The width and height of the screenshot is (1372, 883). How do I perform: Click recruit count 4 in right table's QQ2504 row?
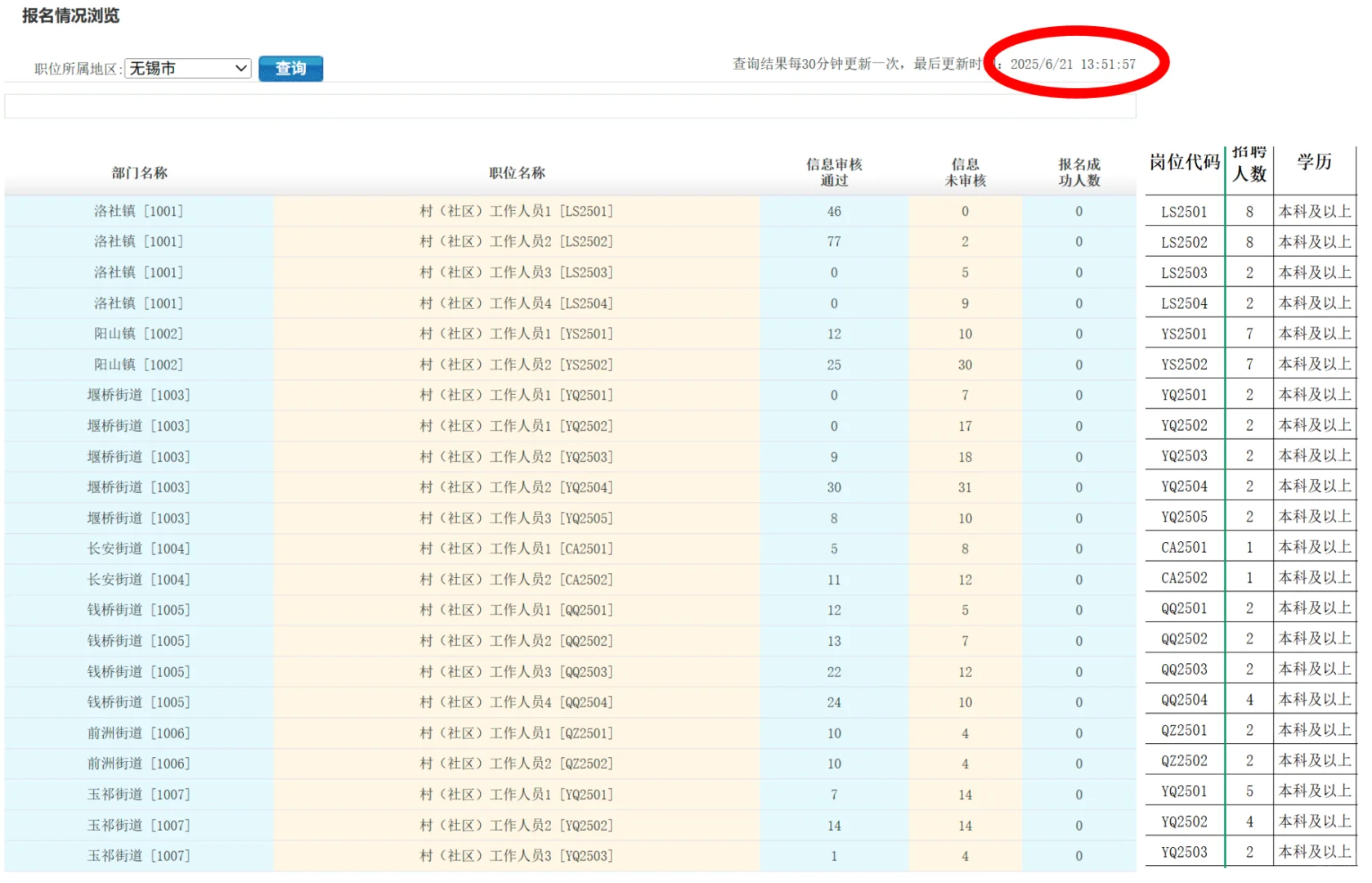[x=1249, y=700]
